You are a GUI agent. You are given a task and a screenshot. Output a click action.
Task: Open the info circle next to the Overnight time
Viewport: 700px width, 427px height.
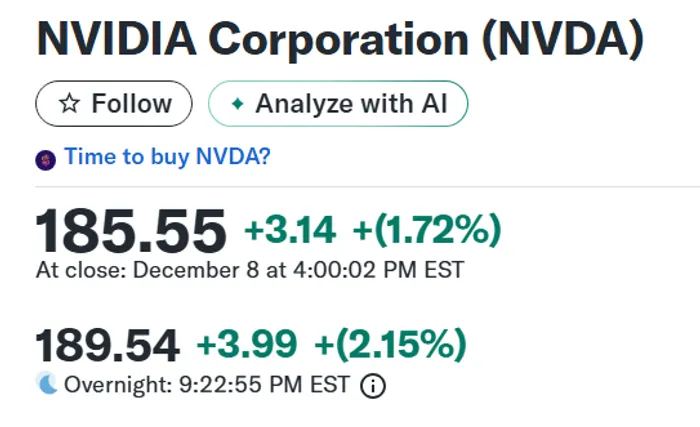click(x=372, y=386)
